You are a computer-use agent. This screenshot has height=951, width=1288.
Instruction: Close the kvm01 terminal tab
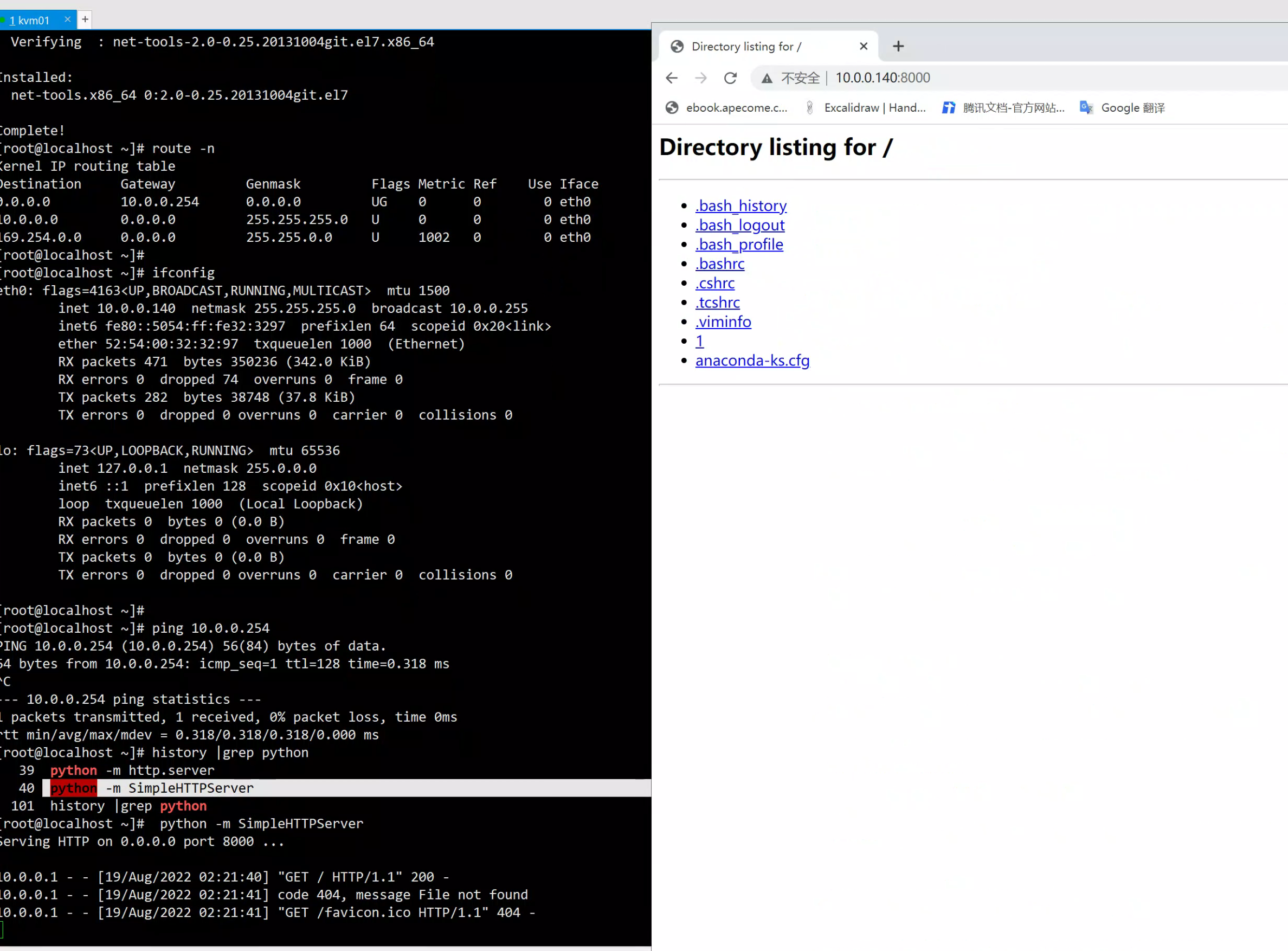[67, 20]
